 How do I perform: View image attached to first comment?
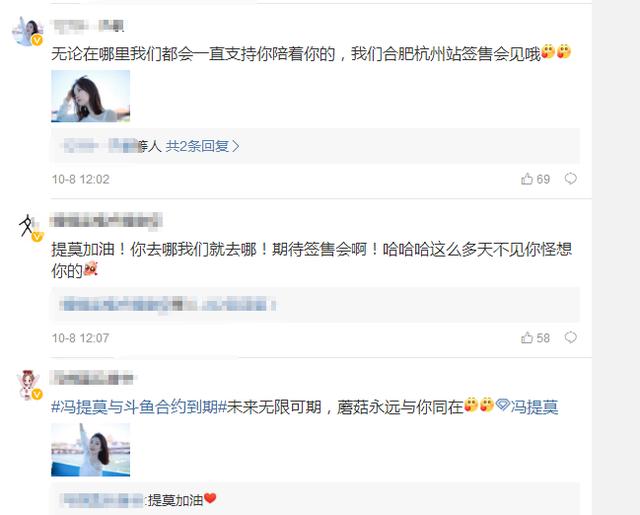(91, 96)
